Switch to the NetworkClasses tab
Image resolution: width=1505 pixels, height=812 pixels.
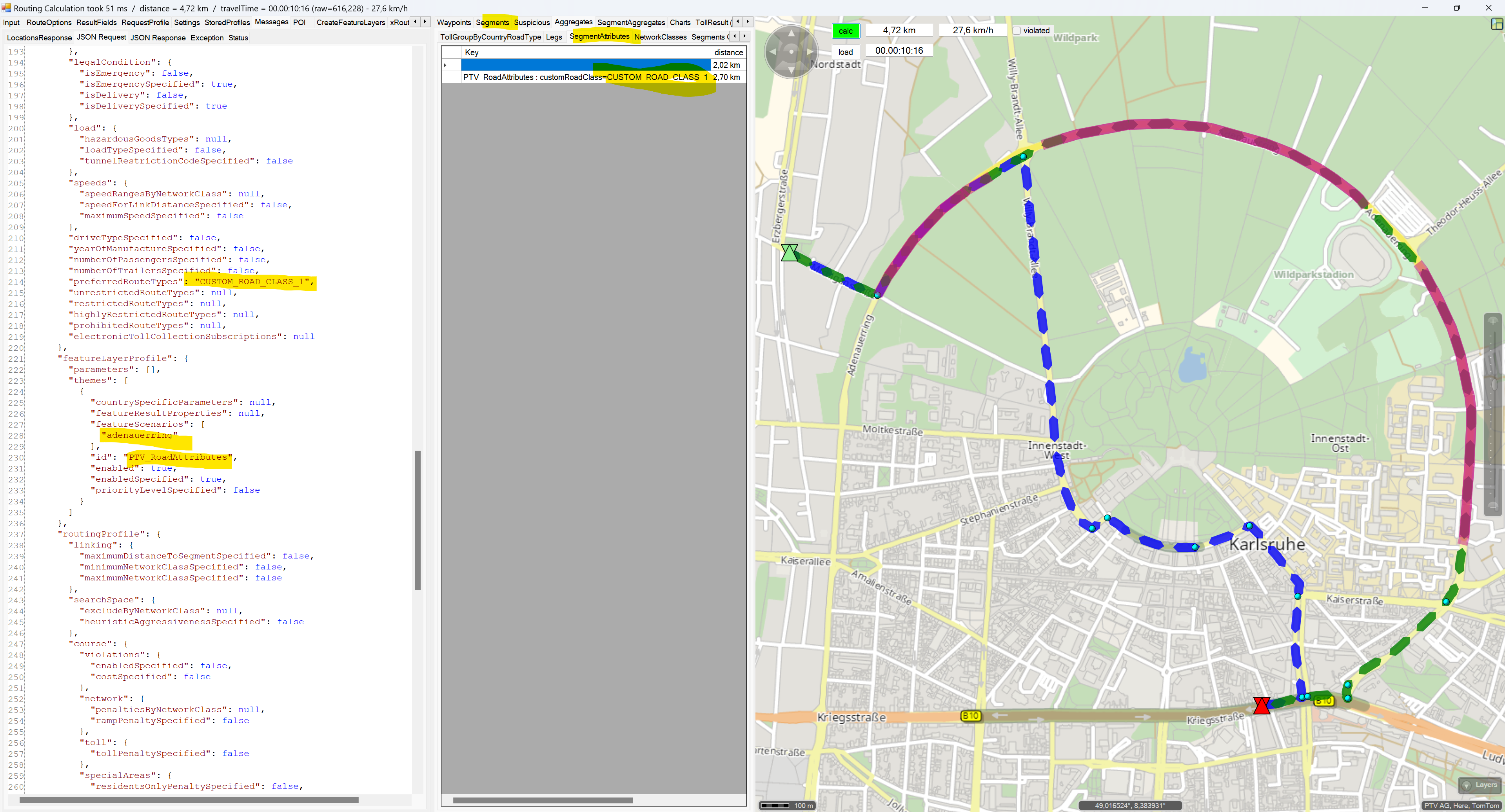[x=660, y=37]
